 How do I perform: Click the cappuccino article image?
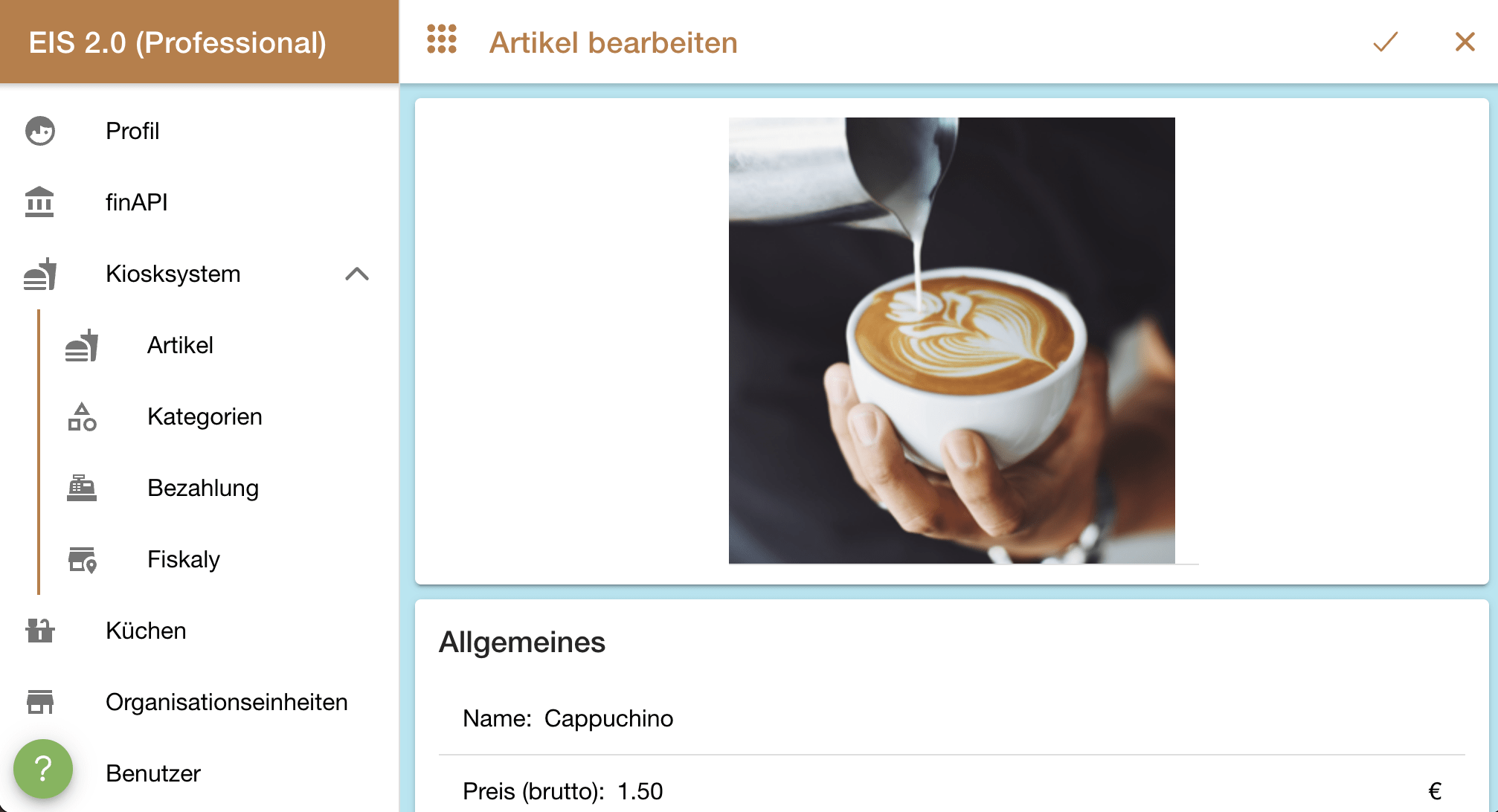[x=952, y=341]
